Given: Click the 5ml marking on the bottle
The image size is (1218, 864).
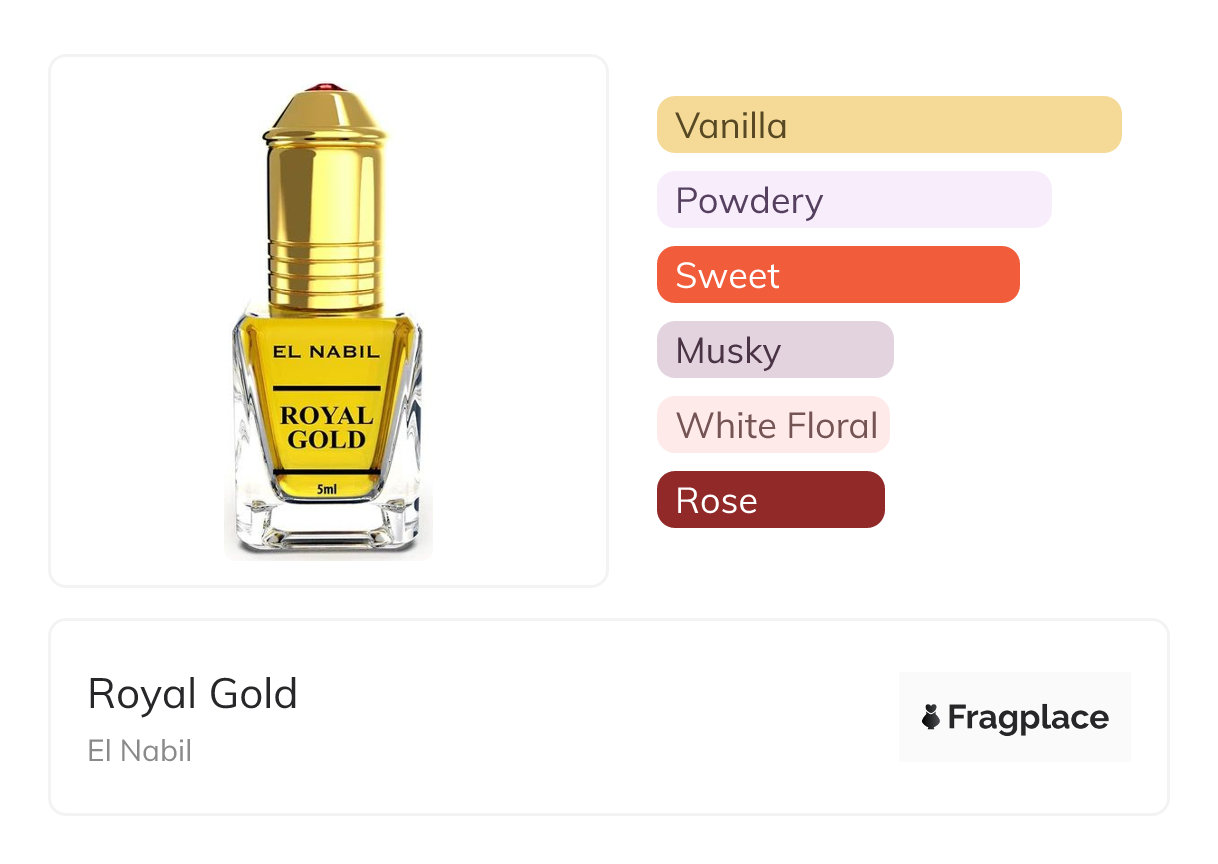Looking at the screenshot, I should 326,489.
